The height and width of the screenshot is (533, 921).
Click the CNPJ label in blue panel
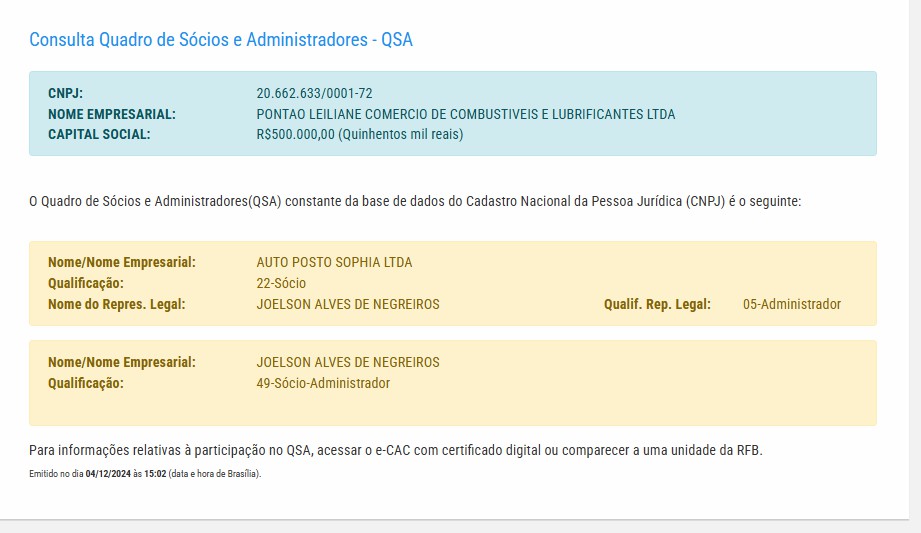[x=65, y=94]
